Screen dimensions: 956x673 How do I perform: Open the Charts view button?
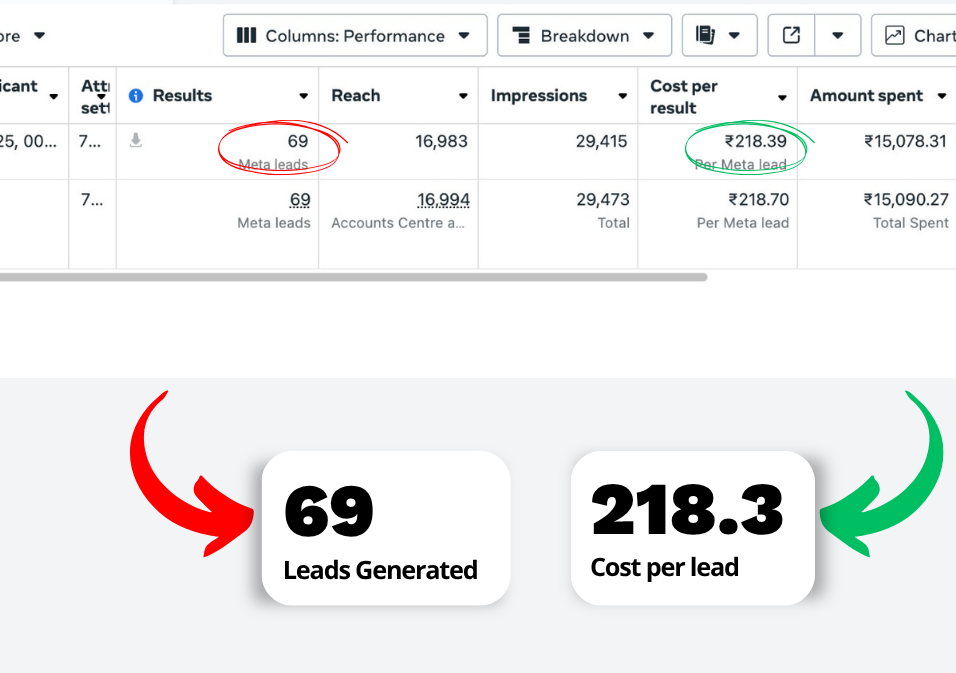(x=915, y=36)
